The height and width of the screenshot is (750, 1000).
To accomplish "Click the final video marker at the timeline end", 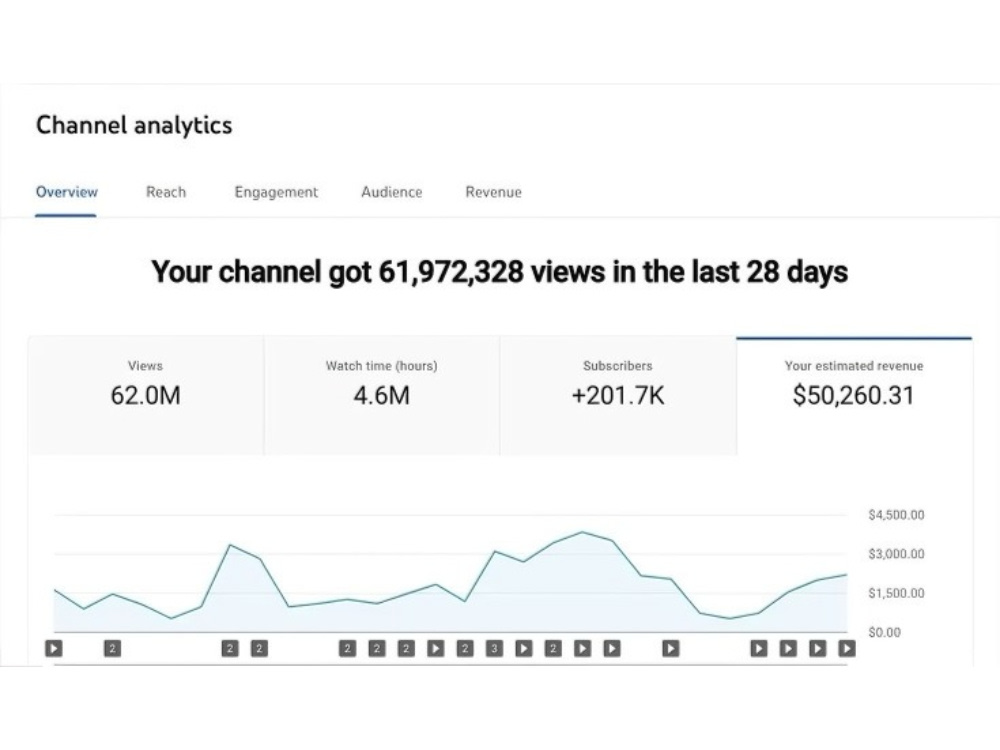I will pos(847,649).
